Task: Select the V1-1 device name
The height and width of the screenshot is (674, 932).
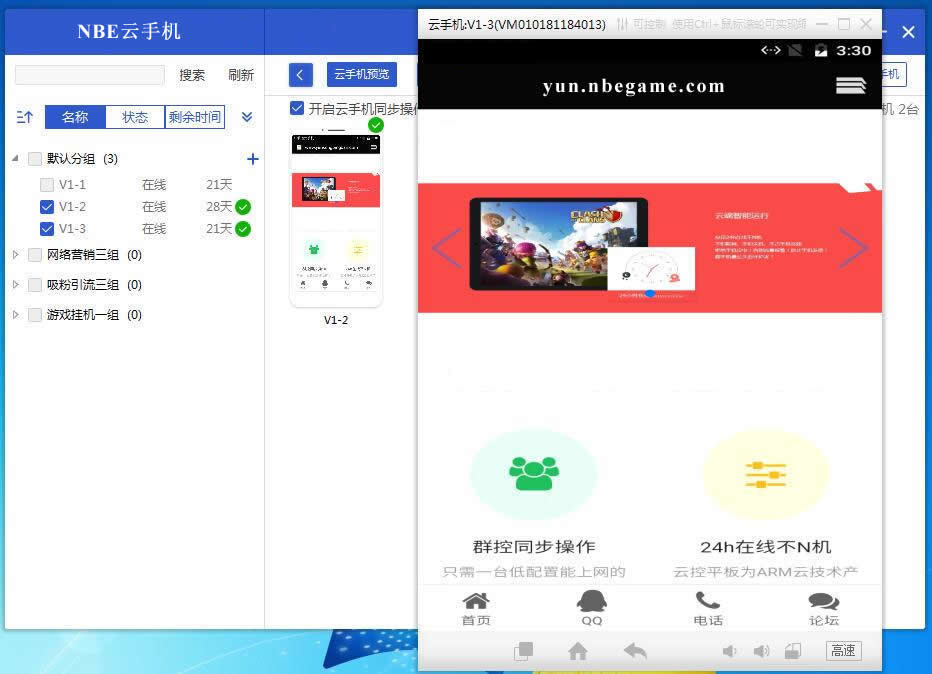Action: pyautogui.click(x=72, y=185)
